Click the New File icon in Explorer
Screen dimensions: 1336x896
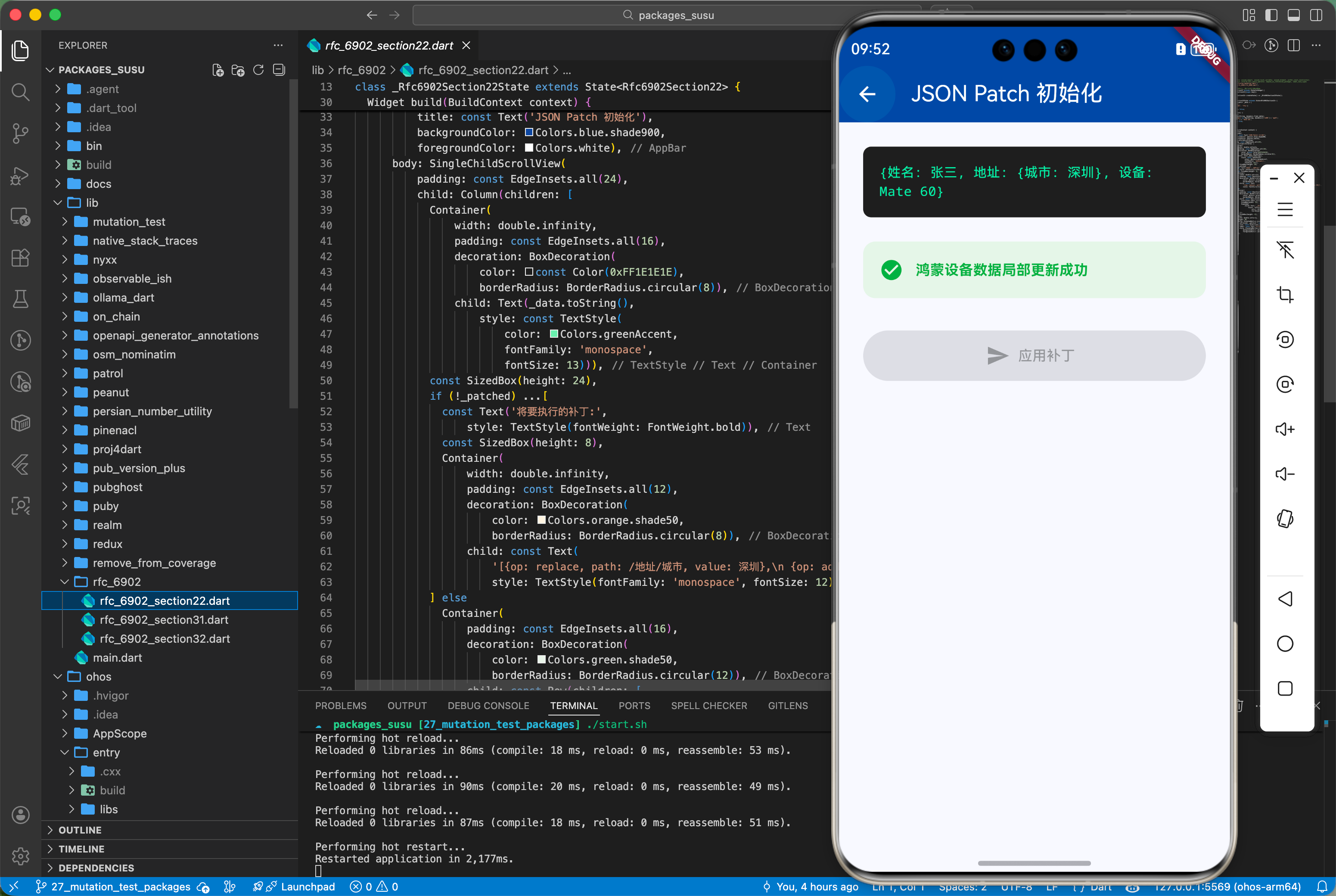coord(217,70)
